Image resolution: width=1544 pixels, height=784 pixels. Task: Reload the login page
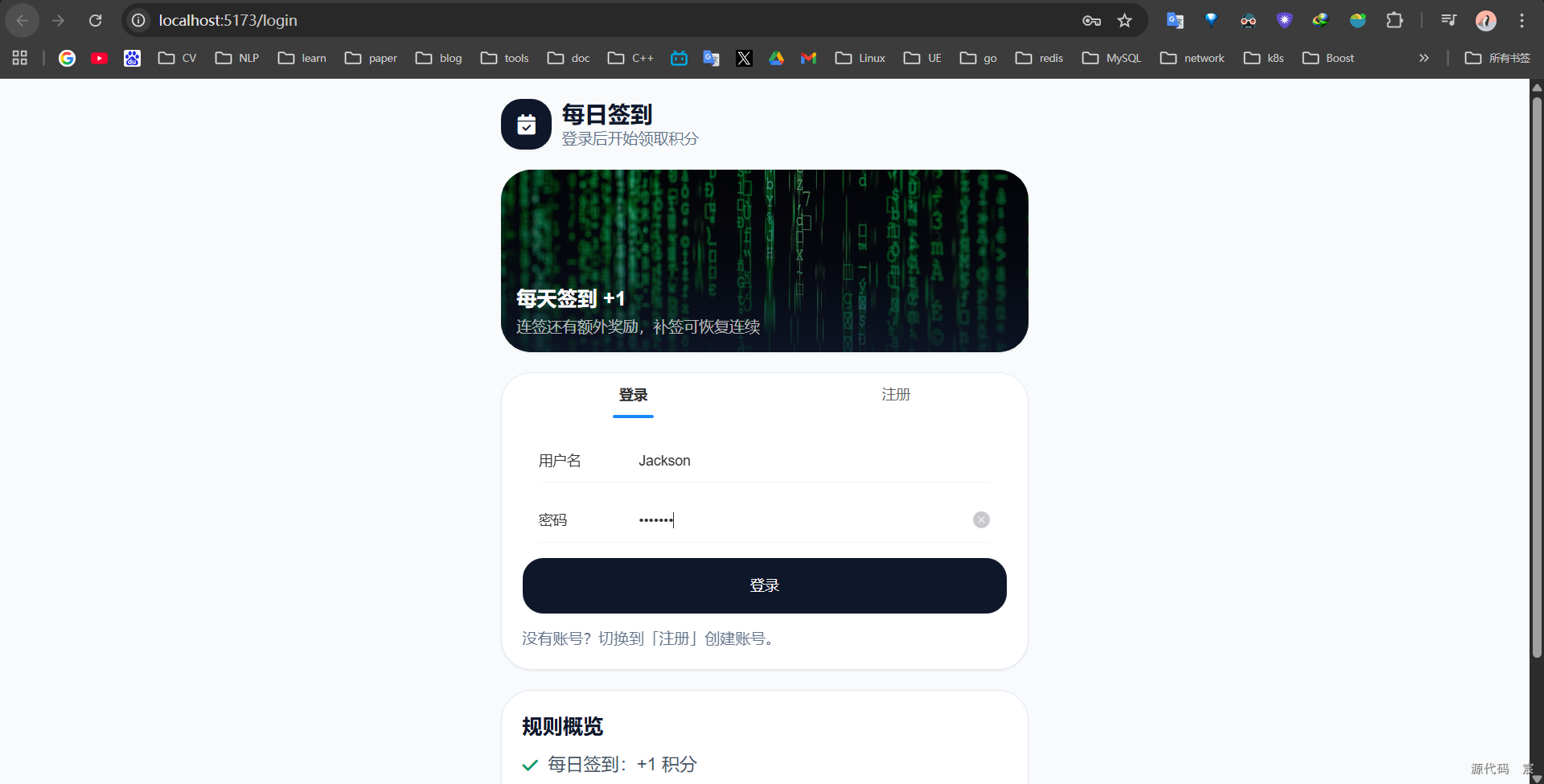click(x=95, y=20)
